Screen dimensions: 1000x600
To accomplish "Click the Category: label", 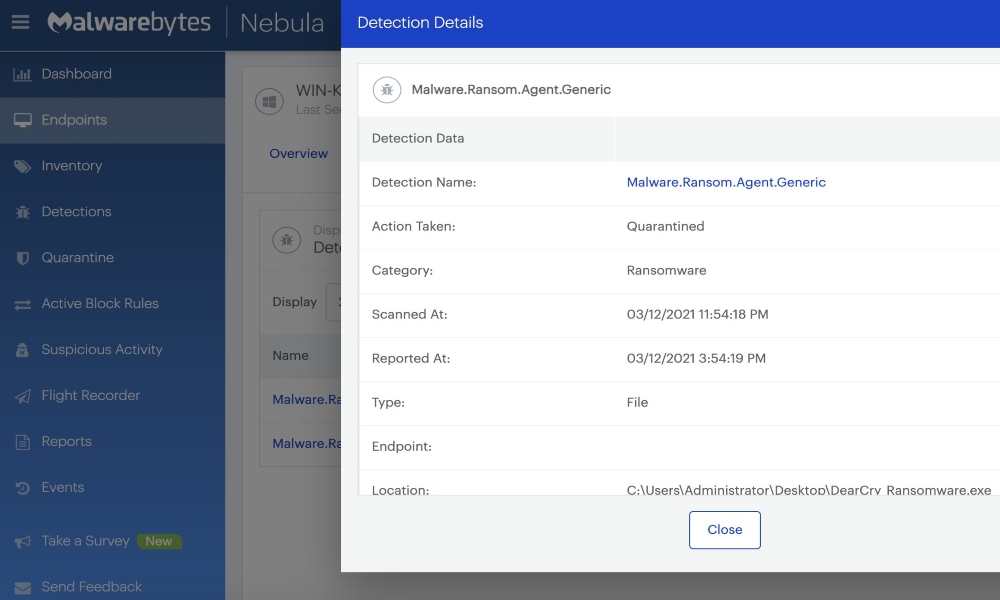I will (402, 270).
